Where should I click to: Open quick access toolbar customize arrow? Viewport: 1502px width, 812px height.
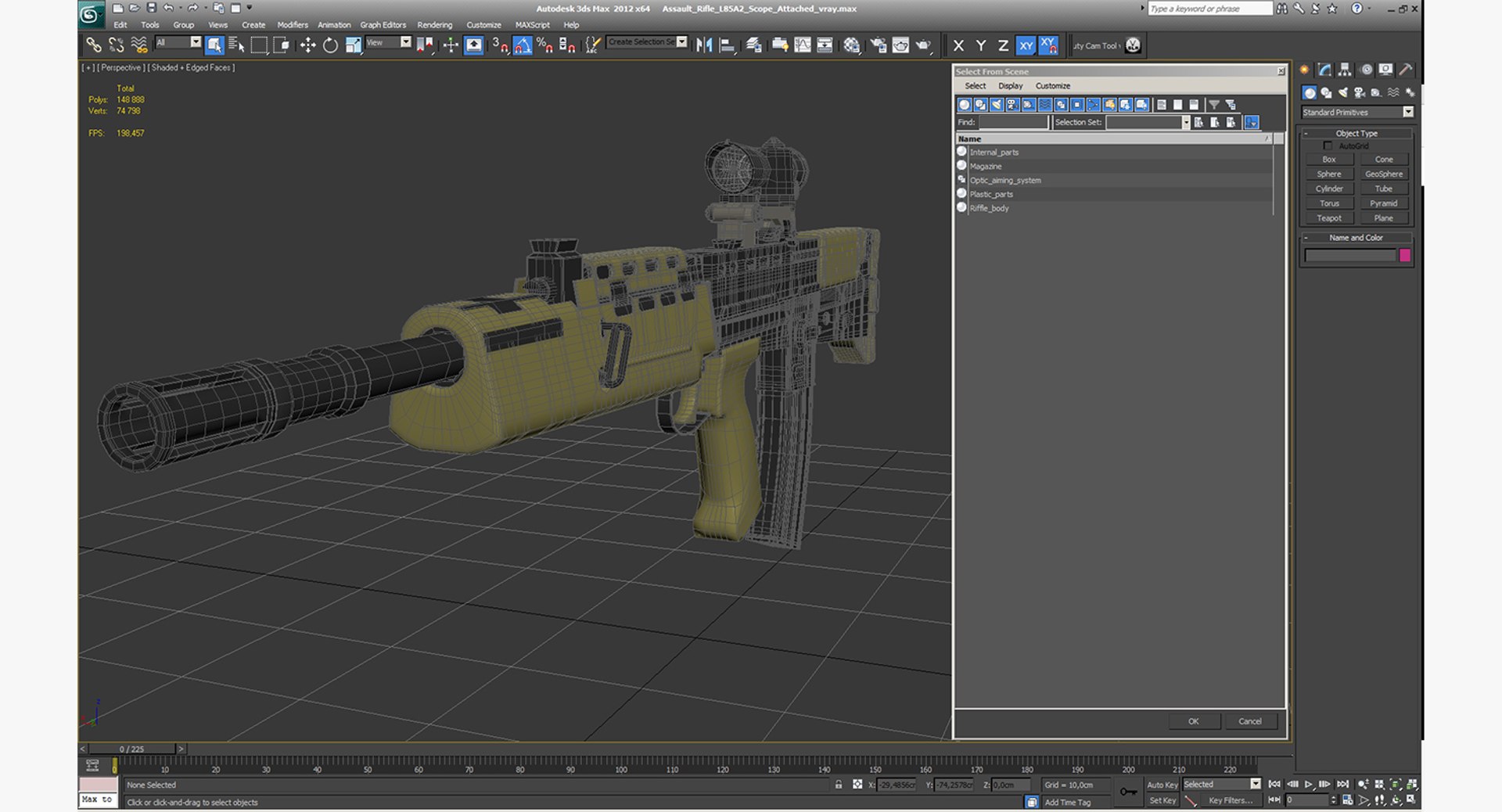pyautogui.click(x=250, y=8)
